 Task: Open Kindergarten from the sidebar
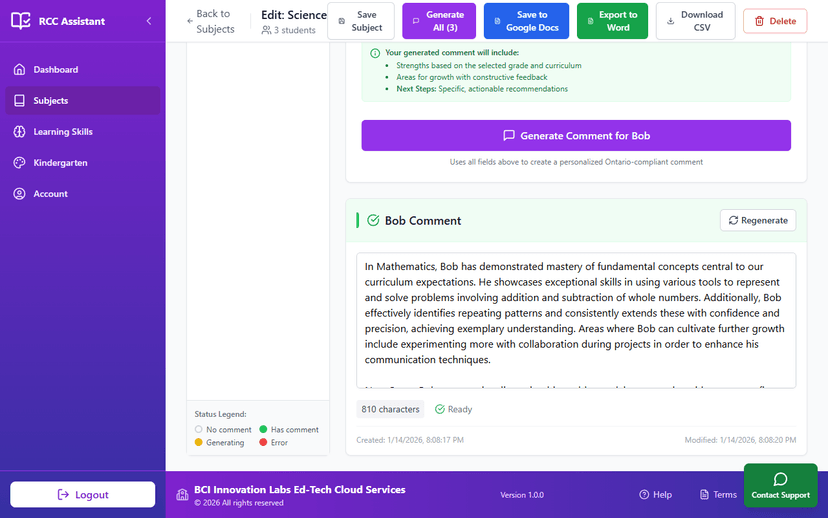pos(82,163)
